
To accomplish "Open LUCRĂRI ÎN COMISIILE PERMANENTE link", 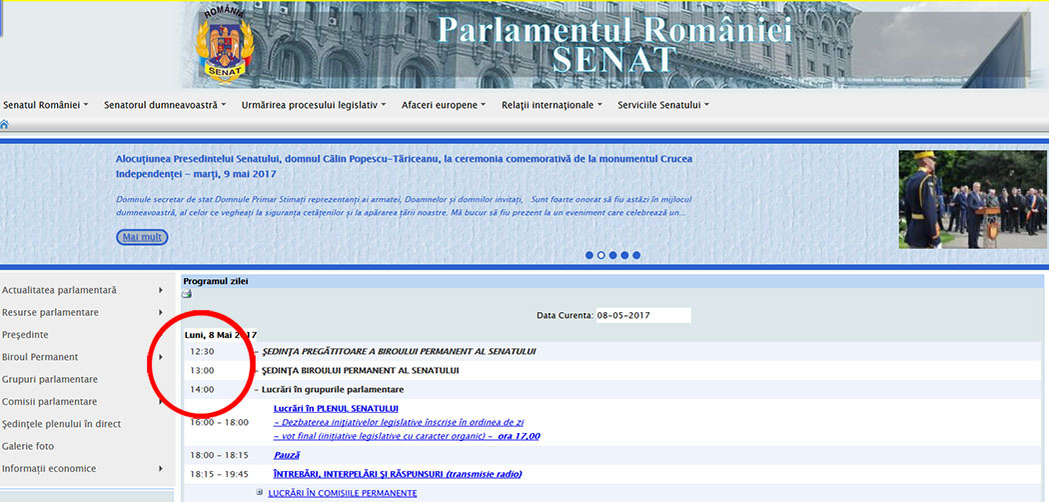I will point(342,493).
